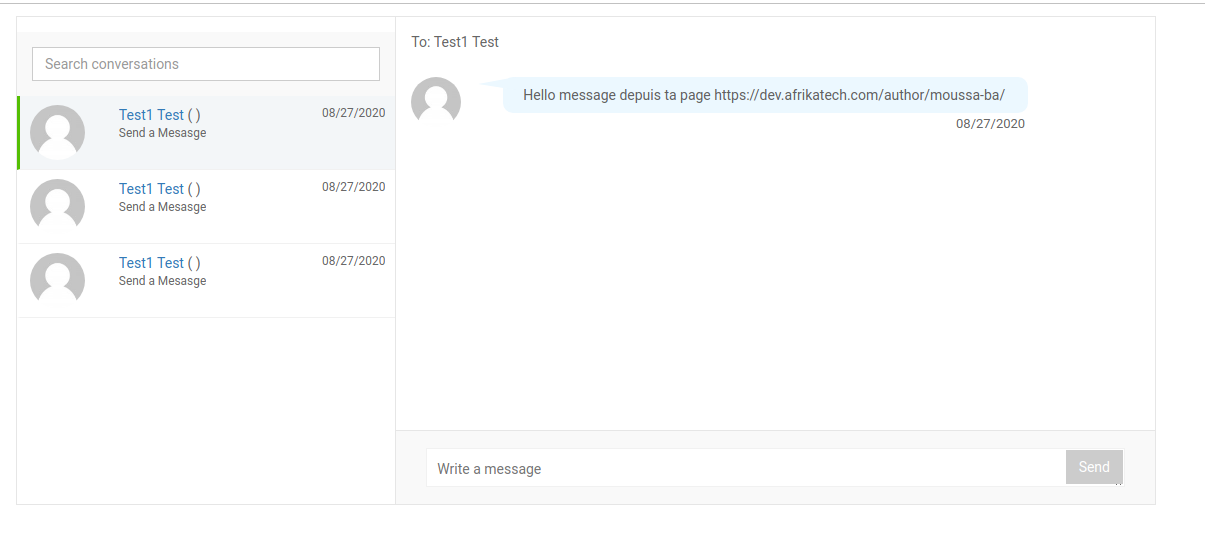
Task: Click the resize handle of message box
Action: pyautogui.click(x=1118, y=483)
